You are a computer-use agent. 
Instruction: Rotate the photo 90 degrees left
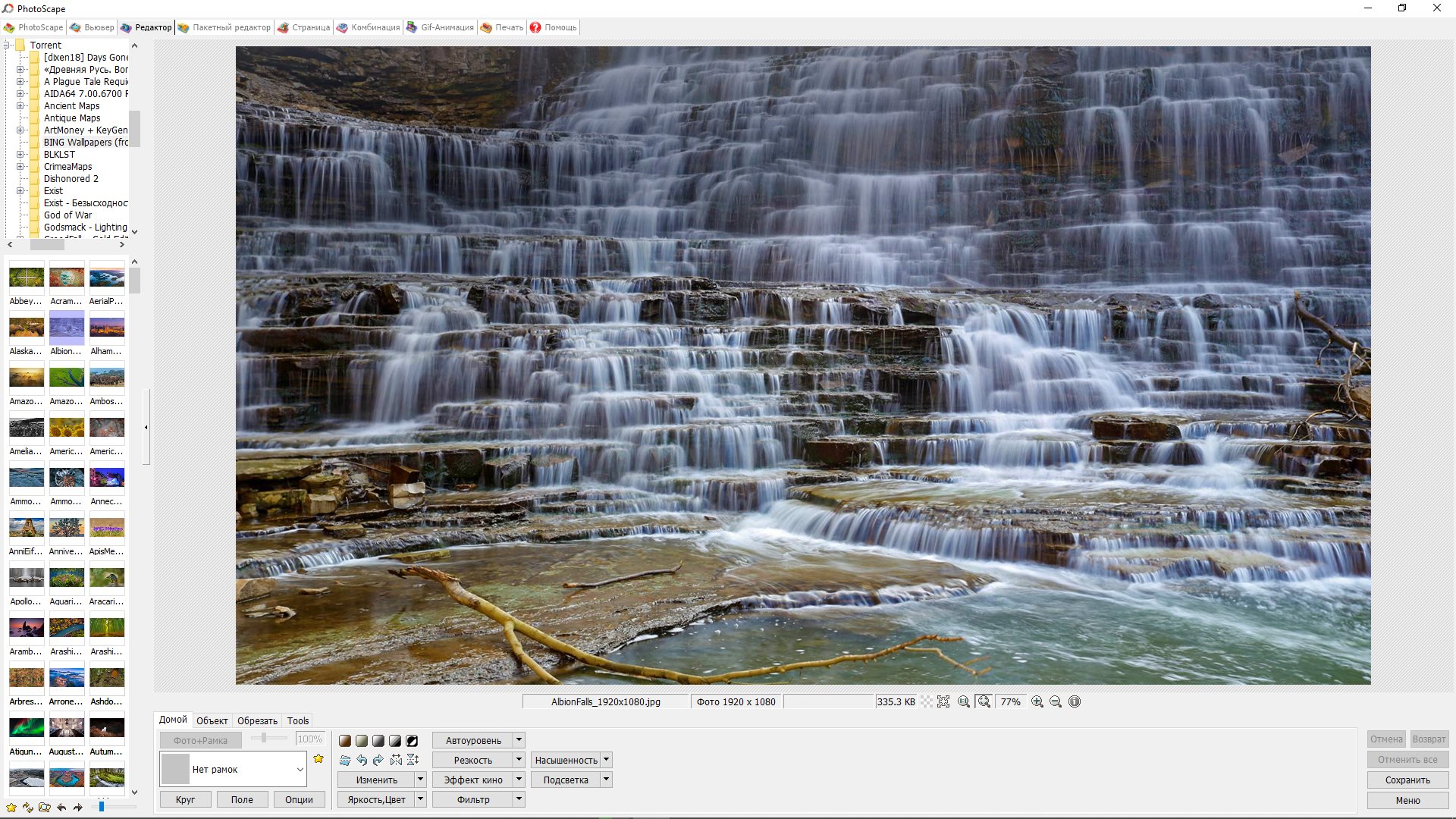(x=362, y=760)
